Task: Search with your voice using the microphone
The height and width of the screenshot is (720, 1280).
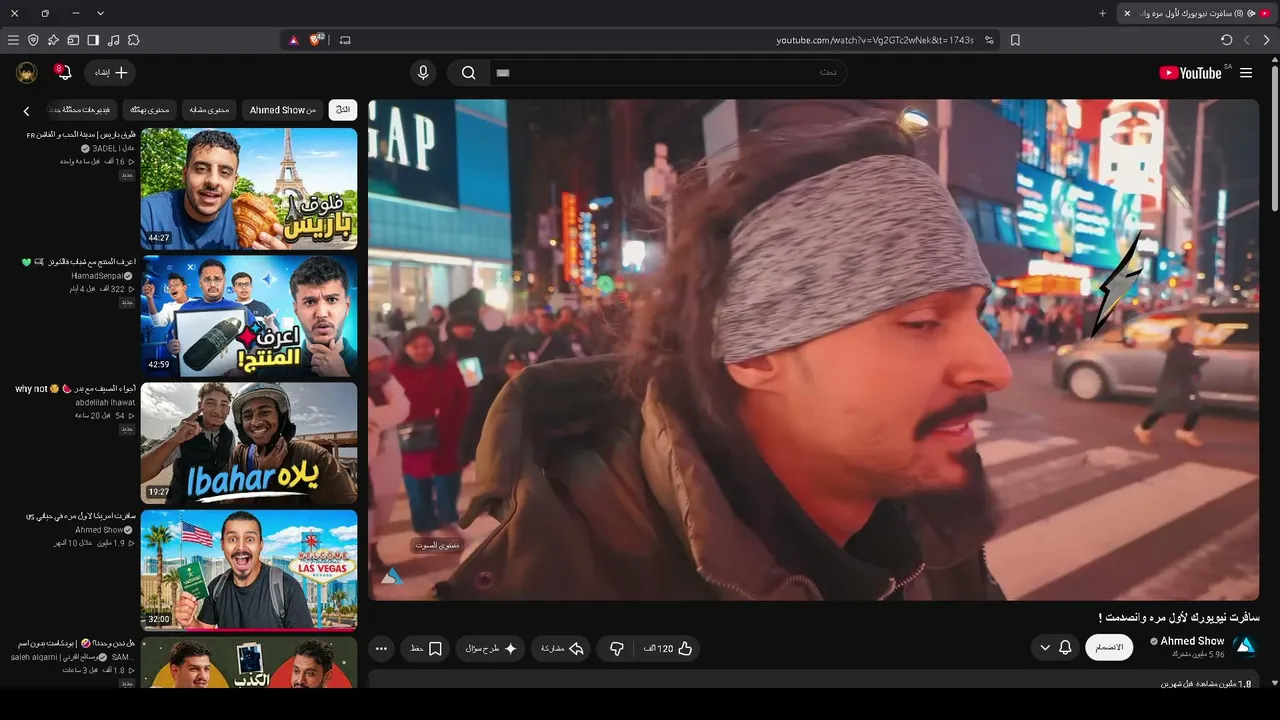Action: coord(424,73)
